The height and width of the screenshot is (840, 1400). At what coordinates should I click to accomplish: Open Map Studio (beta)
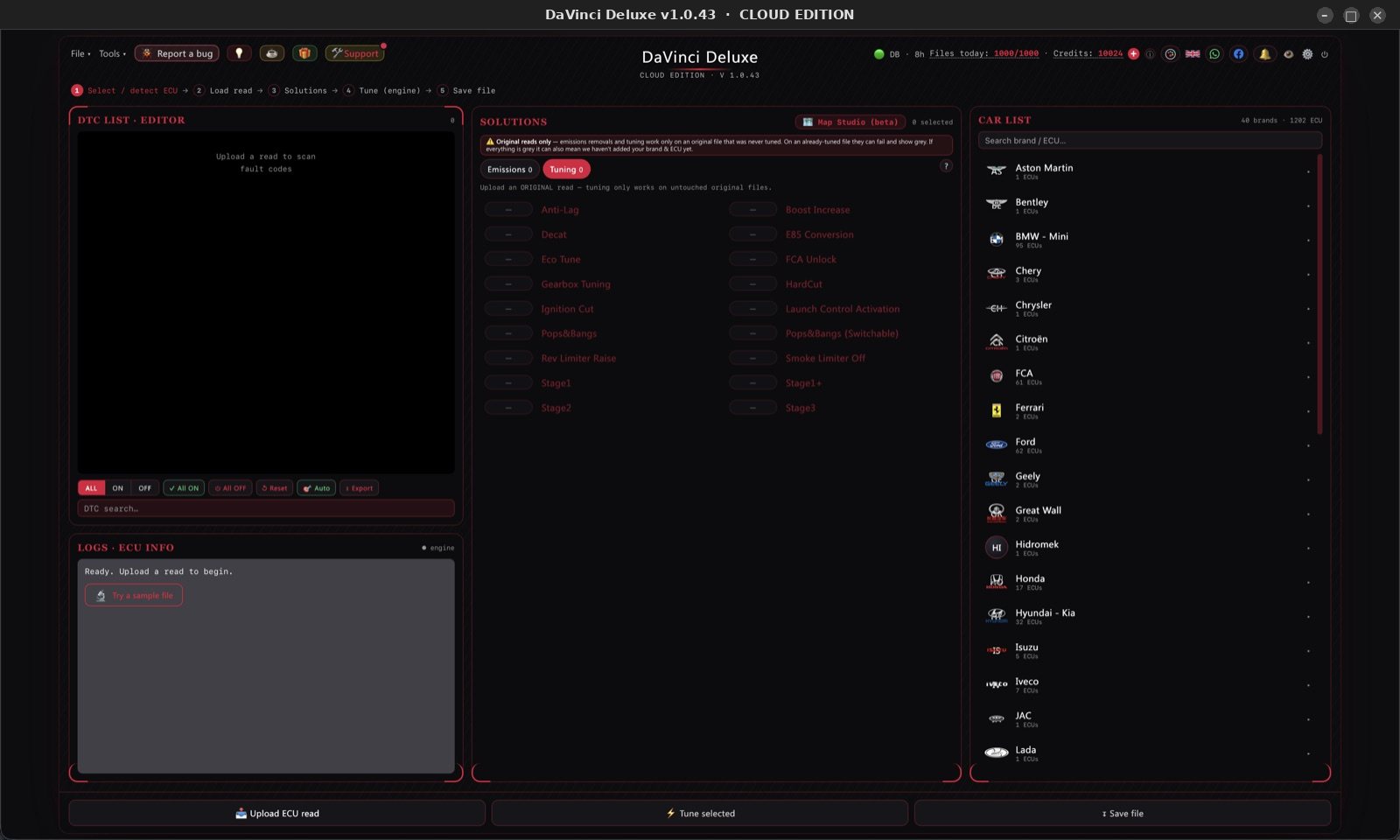(x=850, y=122)
